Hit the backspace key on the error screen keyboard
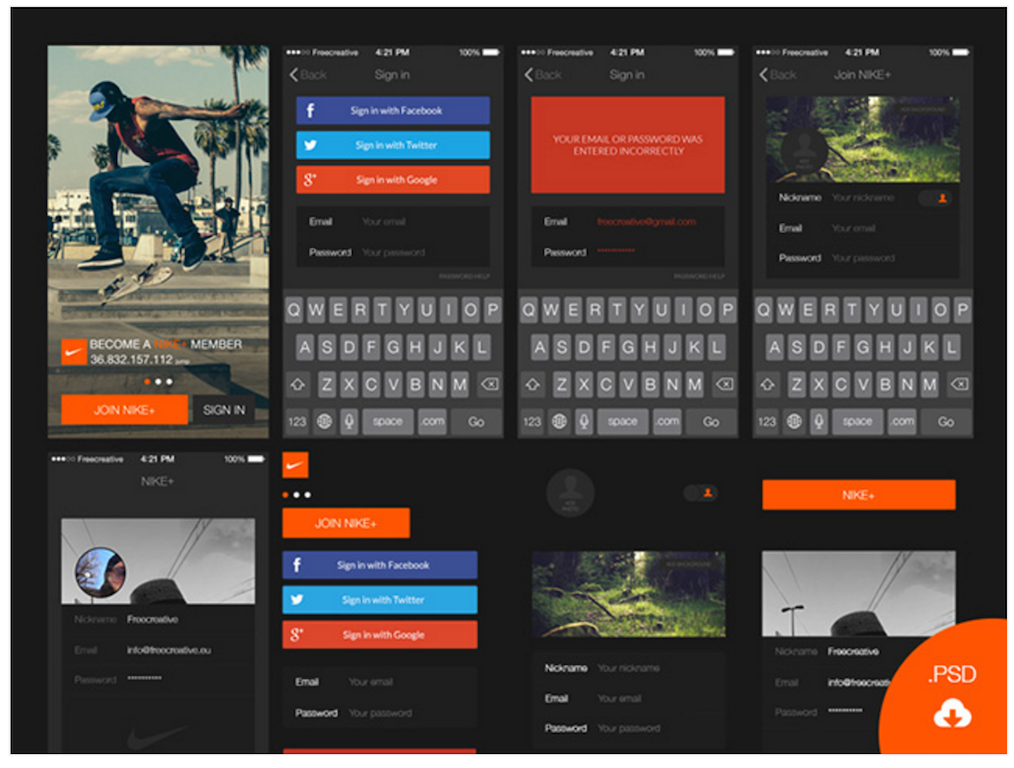The width and height of the screenshot is (1014, 768). tap(725, 385)
